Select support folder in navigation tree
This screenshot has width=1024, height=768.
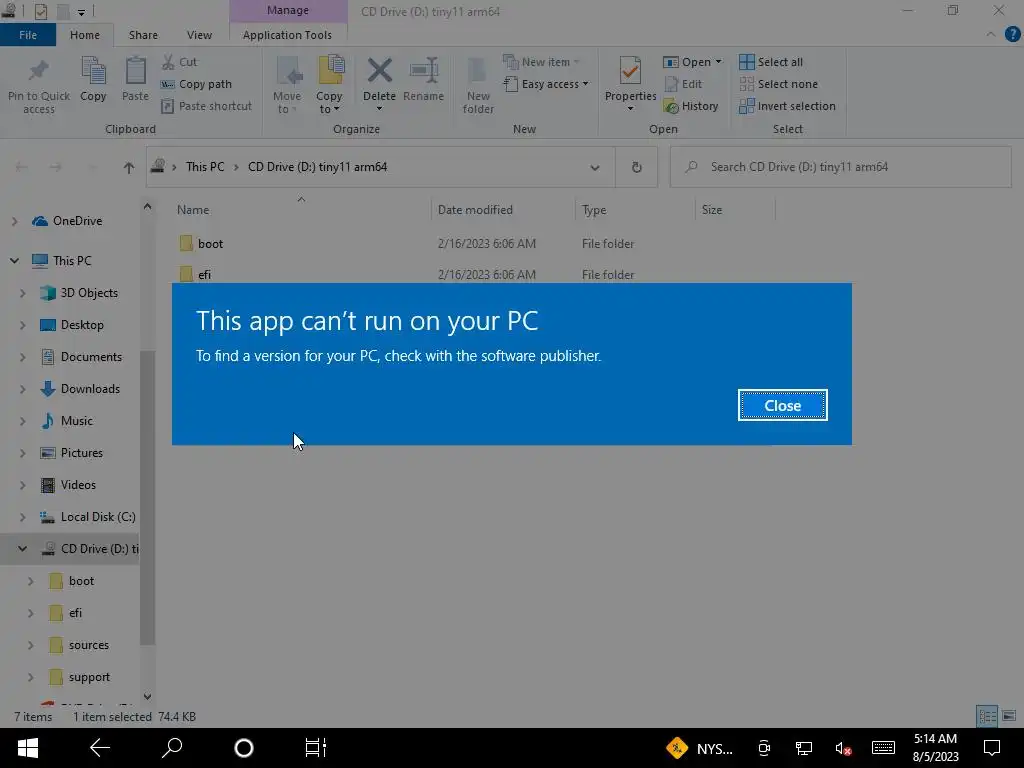click(89, 677)
